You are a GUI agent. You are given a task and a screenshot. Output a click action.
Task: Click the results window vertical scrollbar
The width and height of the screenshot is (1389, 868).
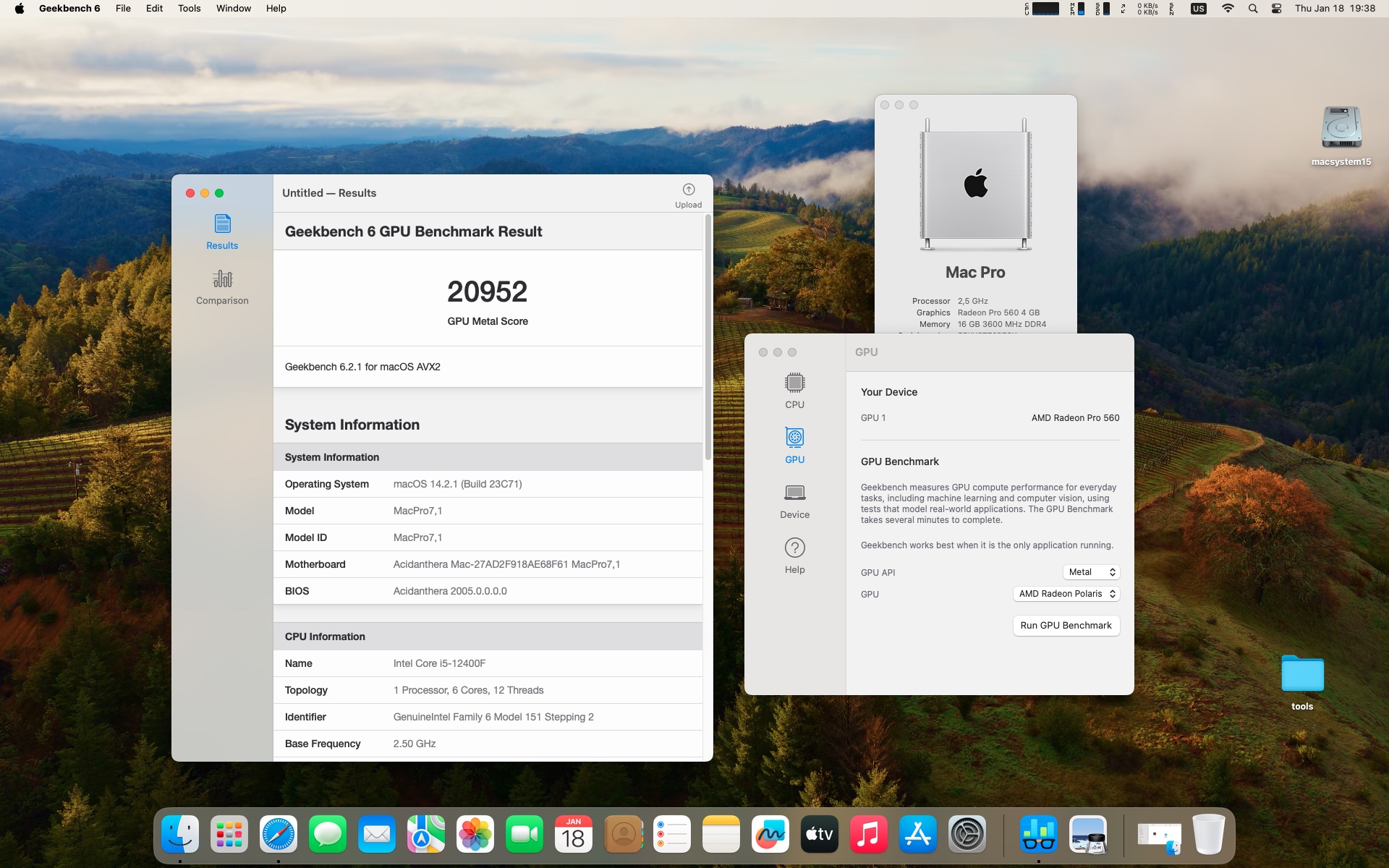coord(708,337)
